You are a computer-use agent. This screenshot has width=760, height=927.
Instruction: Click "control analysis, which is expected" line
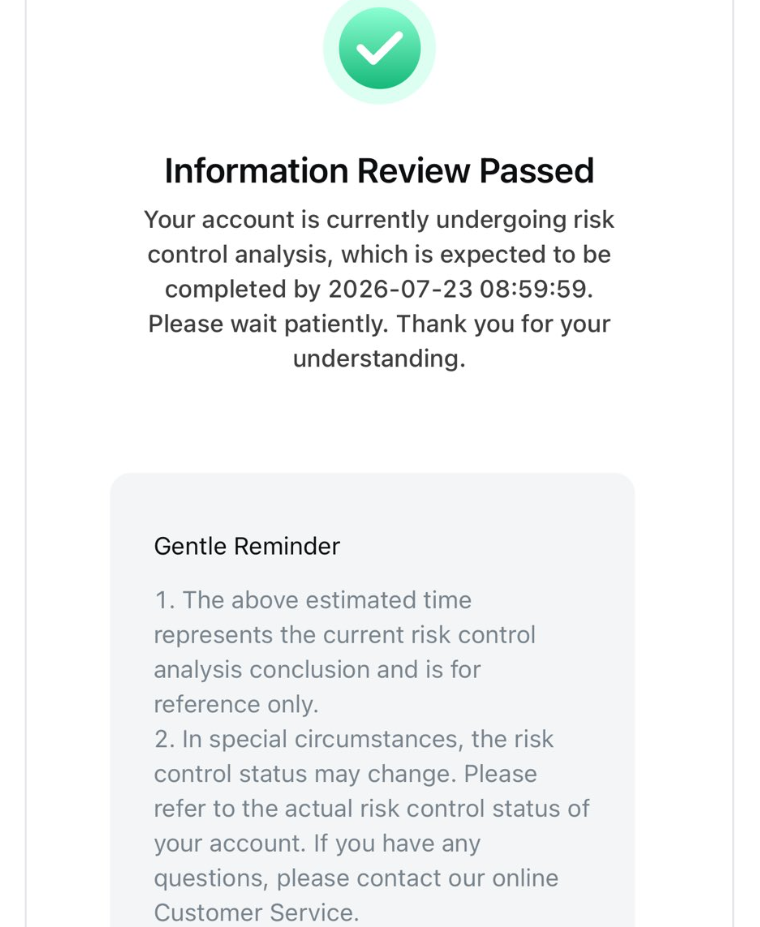pos(379,255)
